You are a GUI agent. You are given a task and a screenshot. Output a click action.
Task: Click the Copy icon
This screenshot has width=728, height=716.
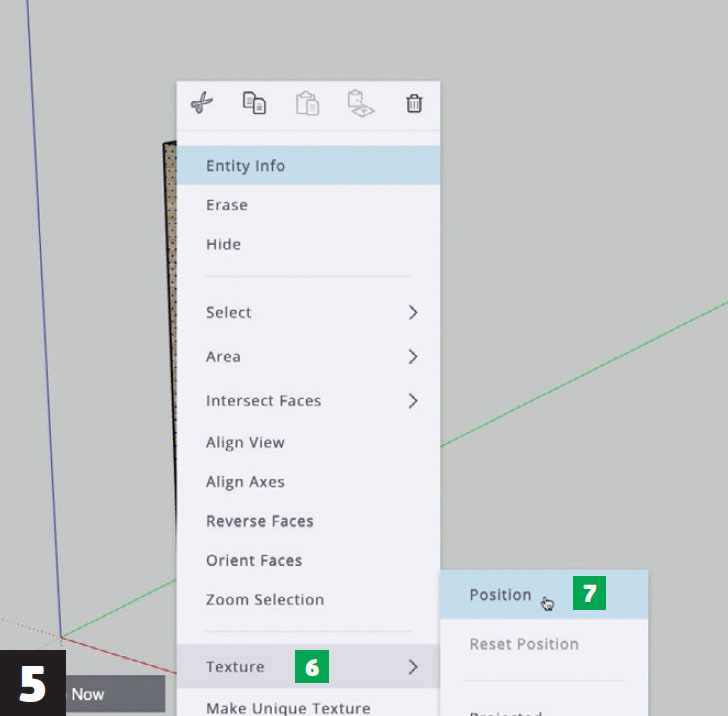pyautogui.click(x=254, y=103)
